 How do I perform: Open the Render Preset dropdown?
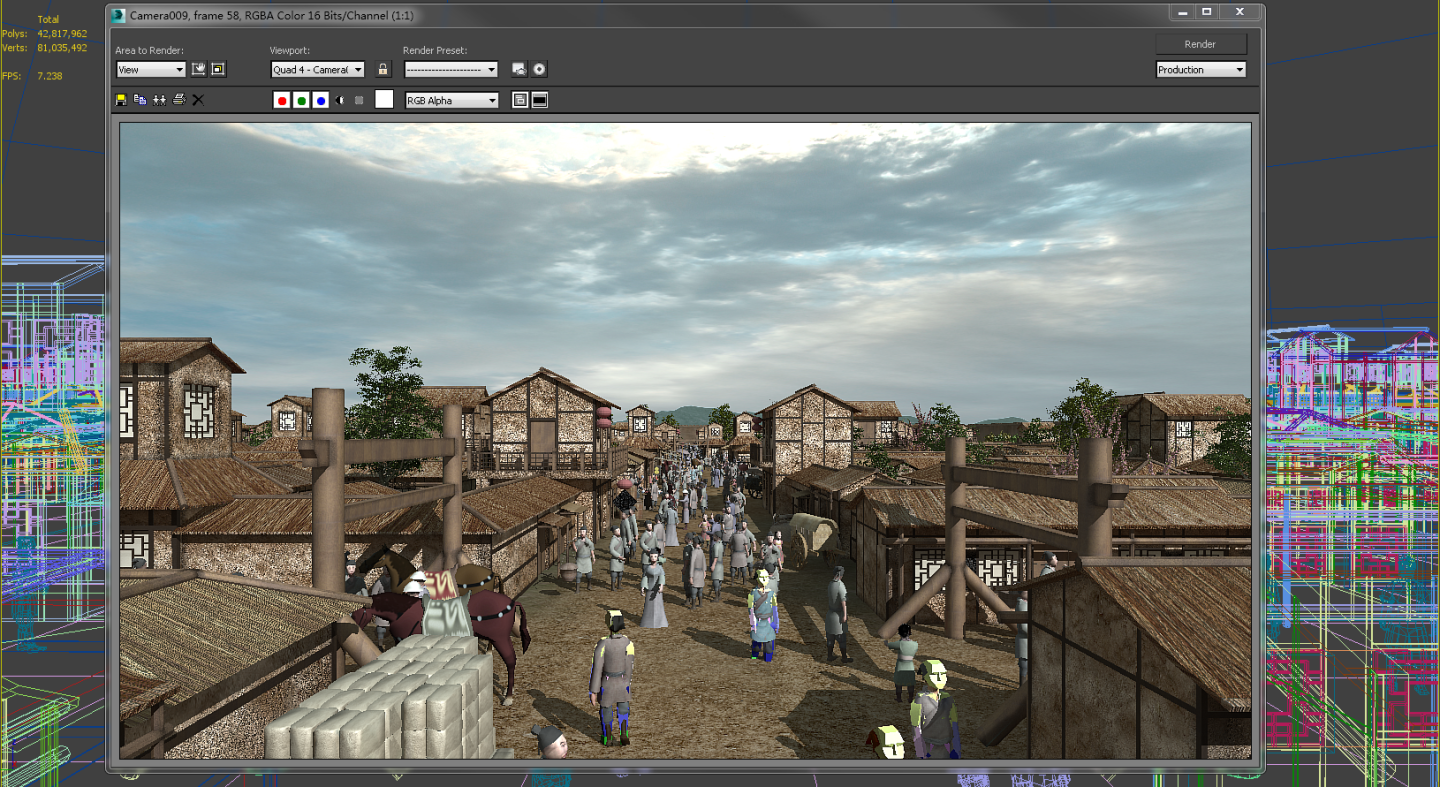[x=451, y=70]
